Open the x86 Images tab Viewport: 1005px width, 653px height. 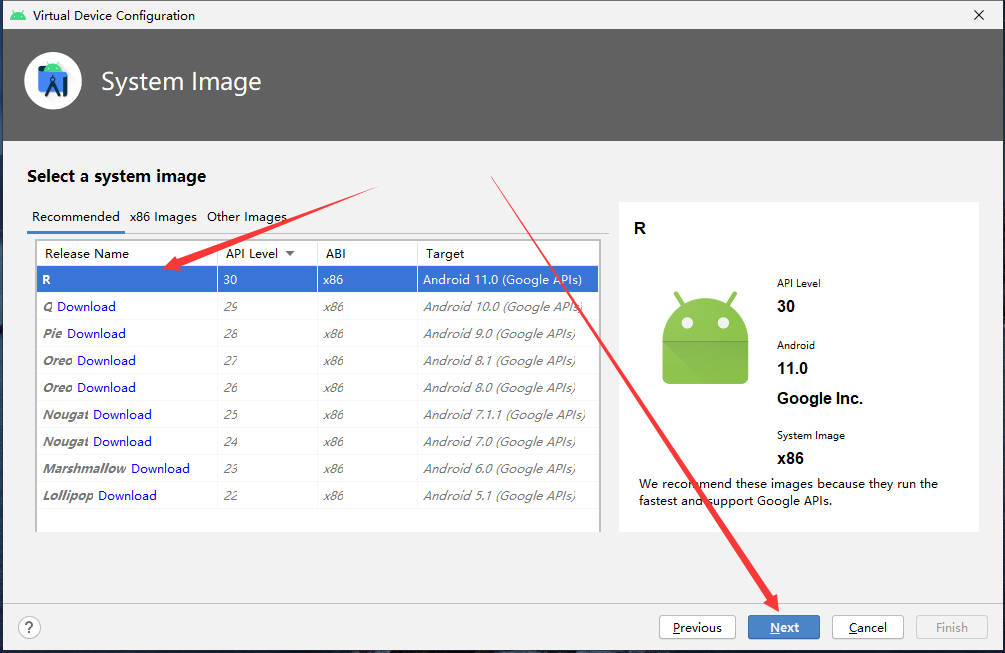click(163, 217)
